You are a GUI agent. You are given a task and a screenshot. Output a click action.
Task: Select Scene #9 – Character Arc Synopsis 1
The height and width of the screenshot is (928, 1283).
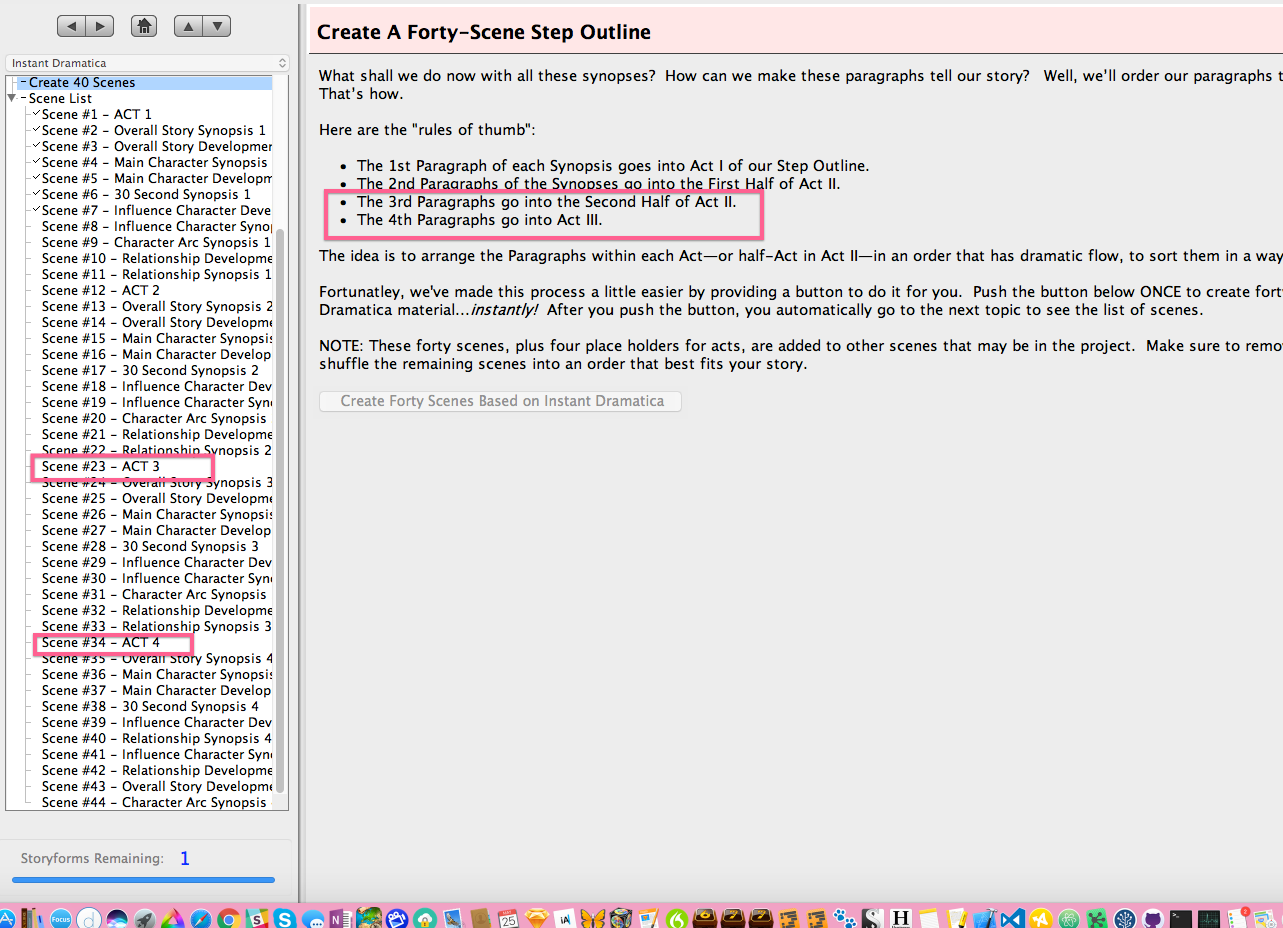156,242
